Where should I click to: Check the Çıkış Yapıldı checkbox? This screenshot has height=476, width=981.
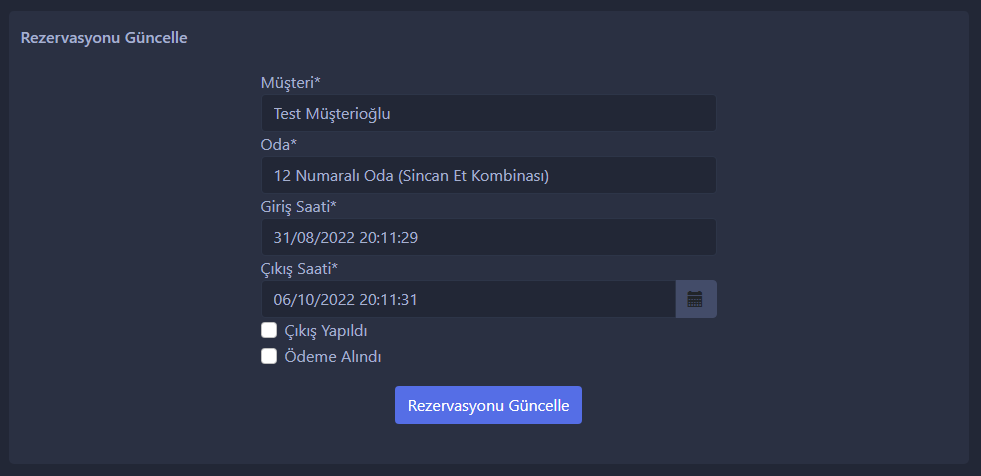click(x=269, y=330)
